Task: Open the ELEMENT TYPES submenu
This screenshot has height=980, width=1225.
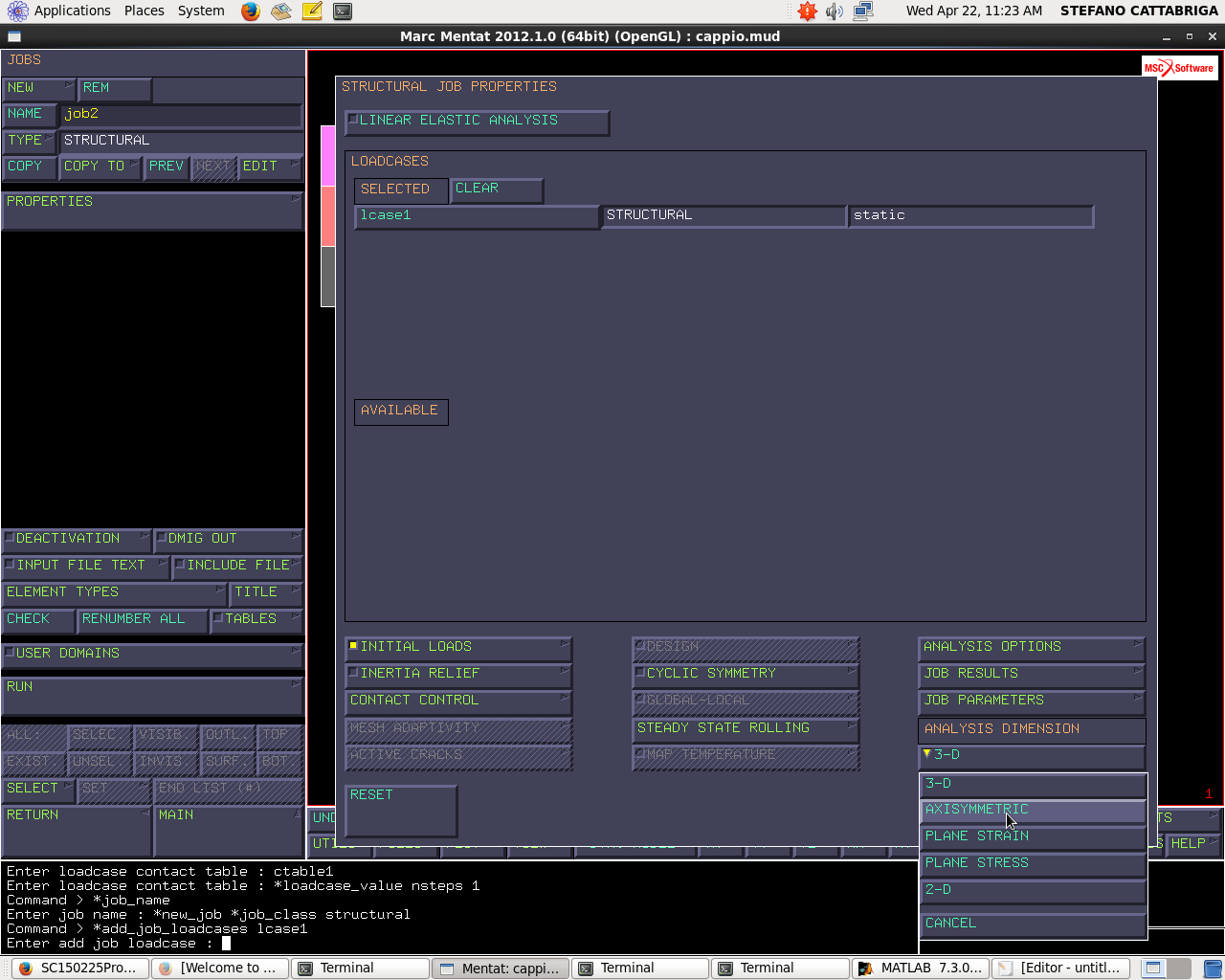Action: point(114,593)
